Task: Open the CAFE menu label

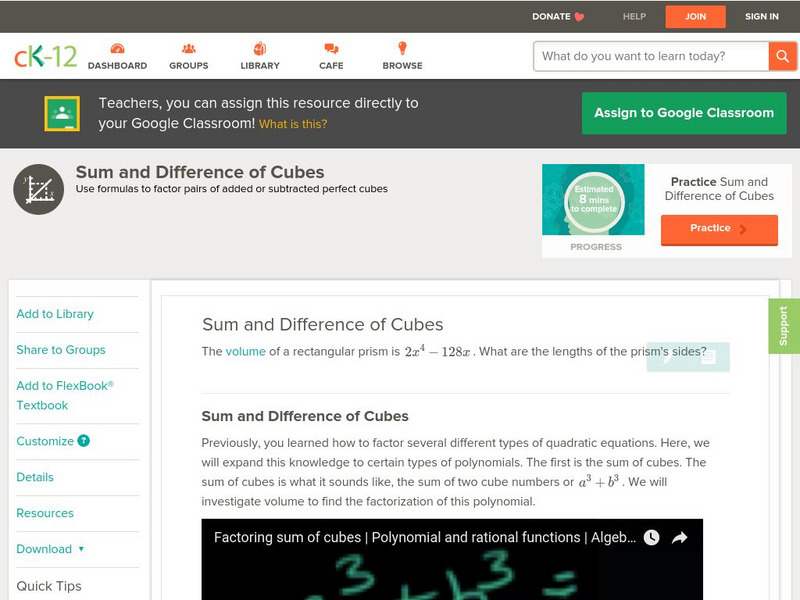Action: [x=331, y=66]
